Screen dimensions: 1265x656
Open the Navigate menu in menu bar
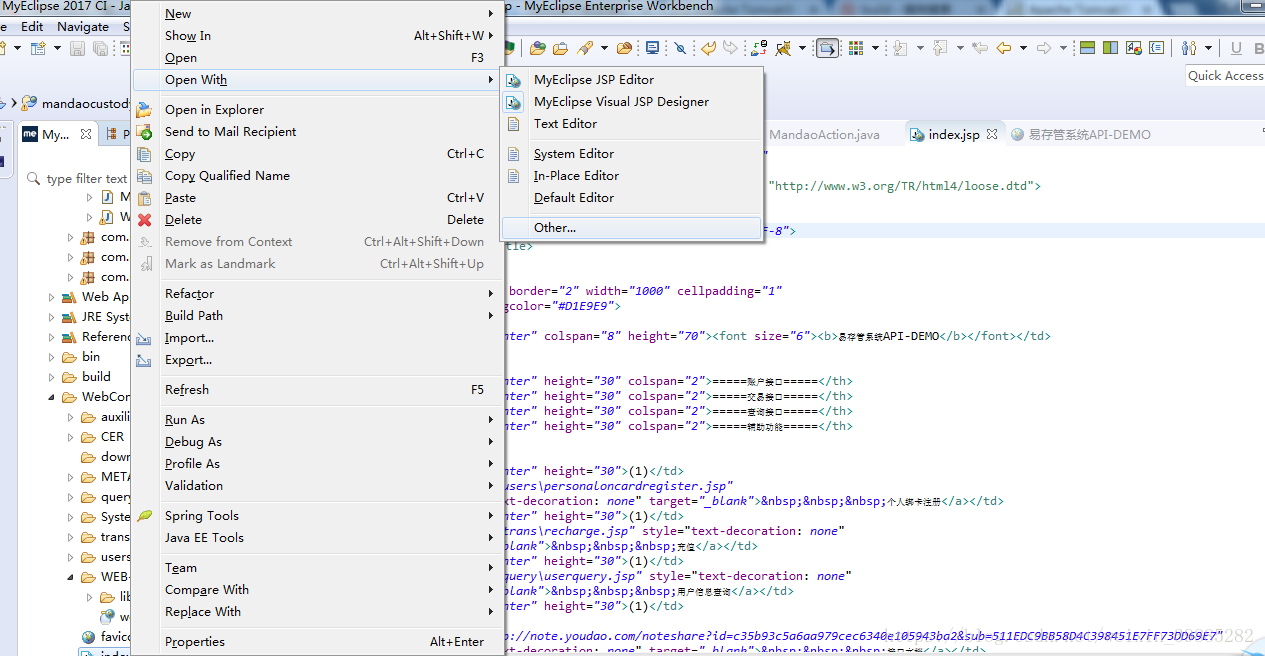(83, 27)
